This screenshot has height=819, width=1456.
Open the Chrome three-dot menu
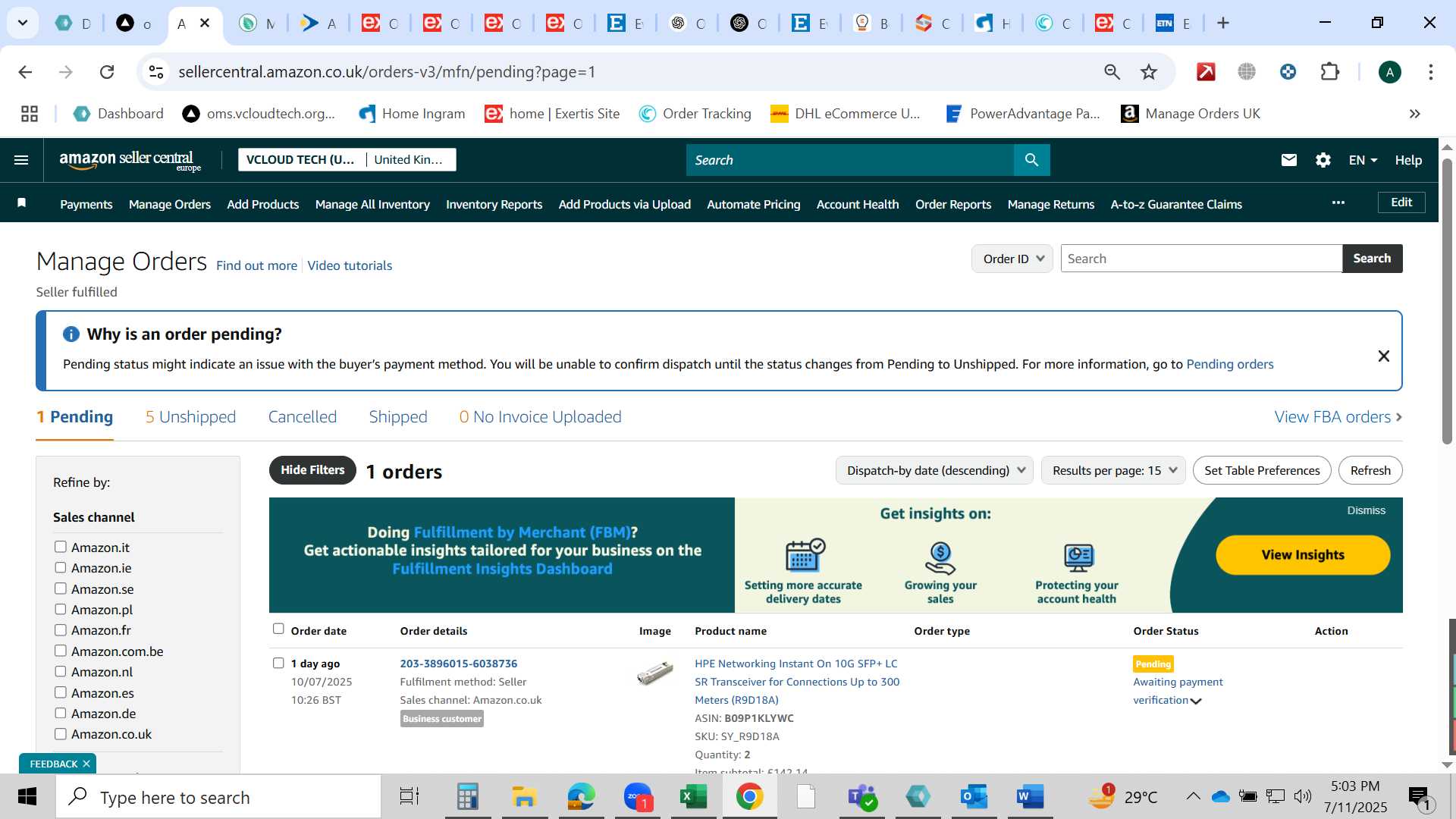point(1430,72)
